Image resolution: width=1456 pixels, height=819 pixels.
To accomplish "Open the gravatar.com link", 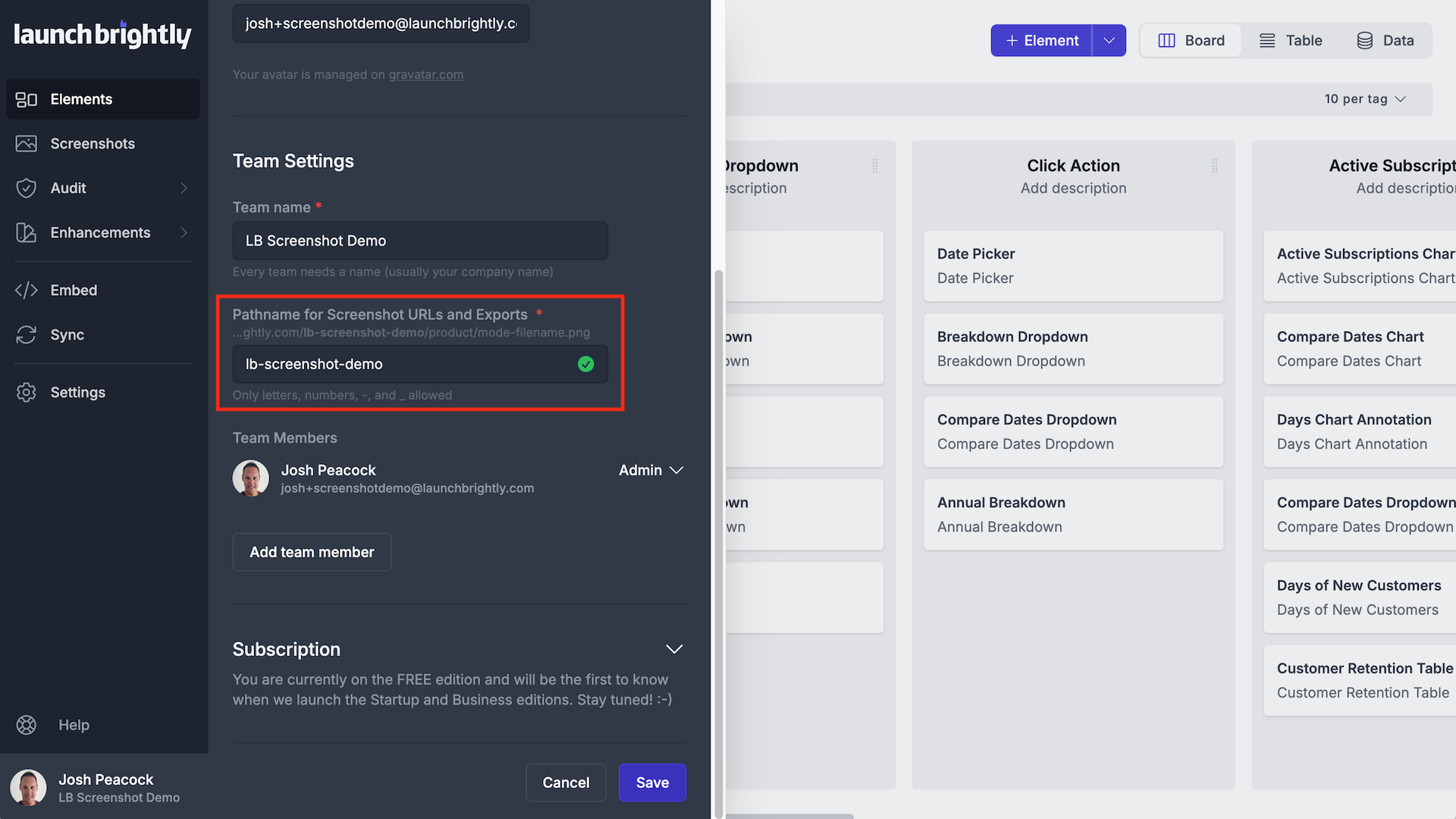I will pos(425,74).
